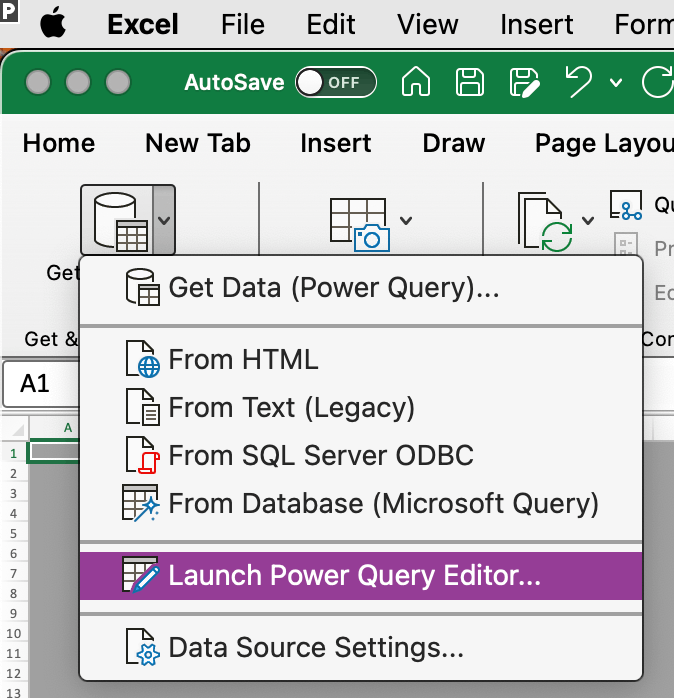Collapse the Get Data dropdown arrow
The width and height of the screenshot is (674, 698).
pos(164,219)
